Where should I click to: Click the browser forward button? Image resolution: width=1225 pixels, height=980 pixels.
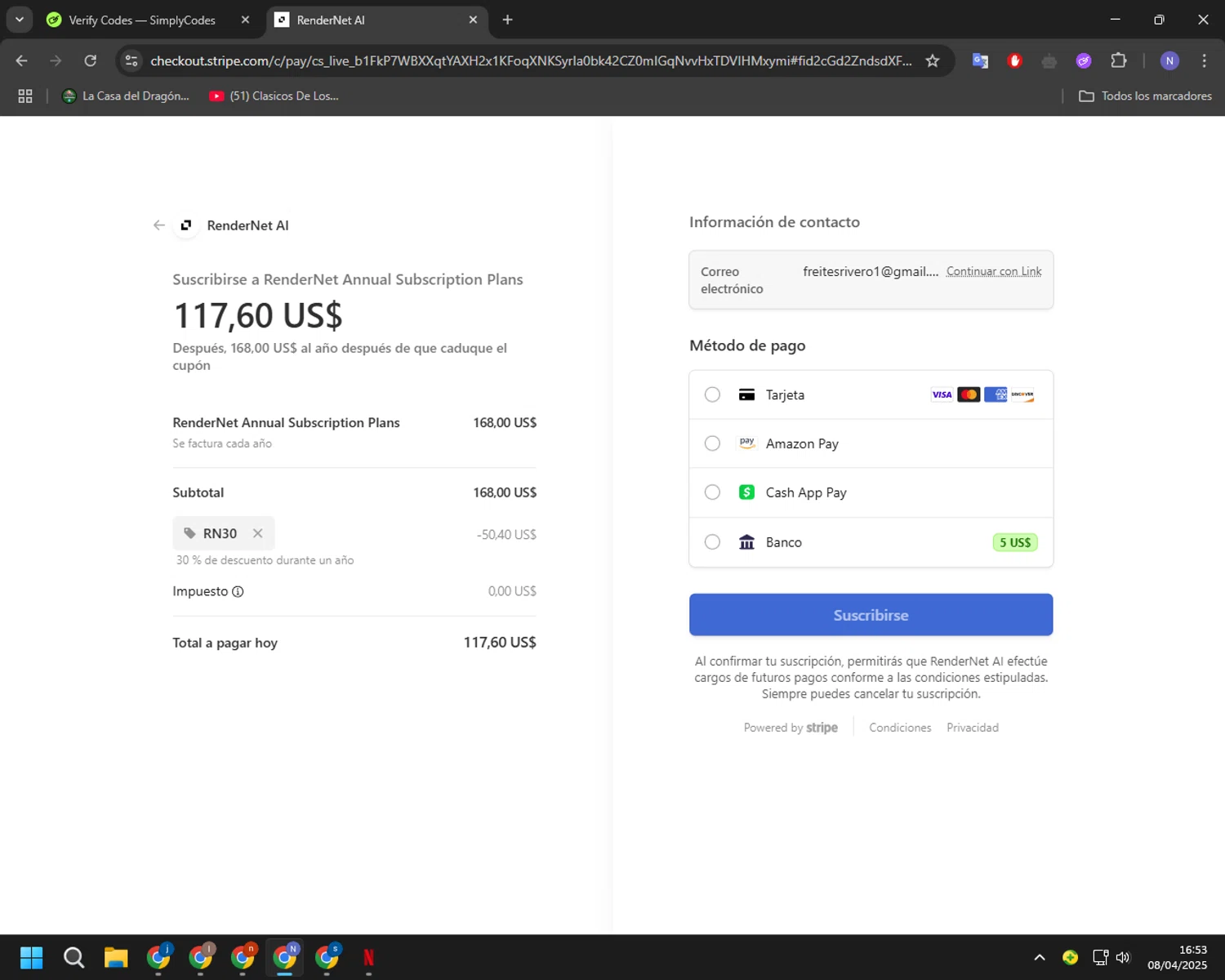point(56,60)
